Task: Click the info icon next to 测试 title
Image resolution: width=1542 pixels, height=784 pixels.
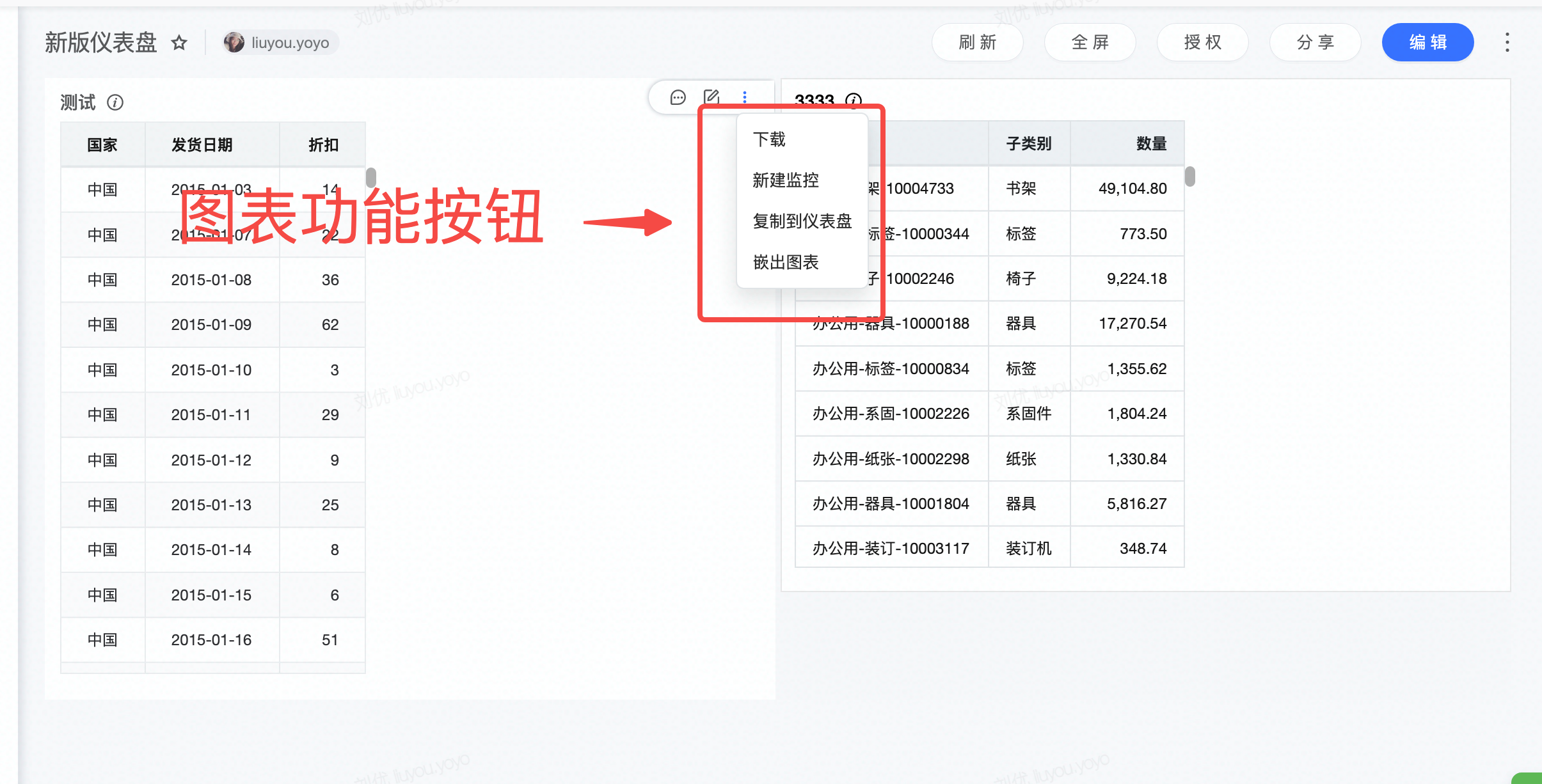Action: tap(115, 102)
